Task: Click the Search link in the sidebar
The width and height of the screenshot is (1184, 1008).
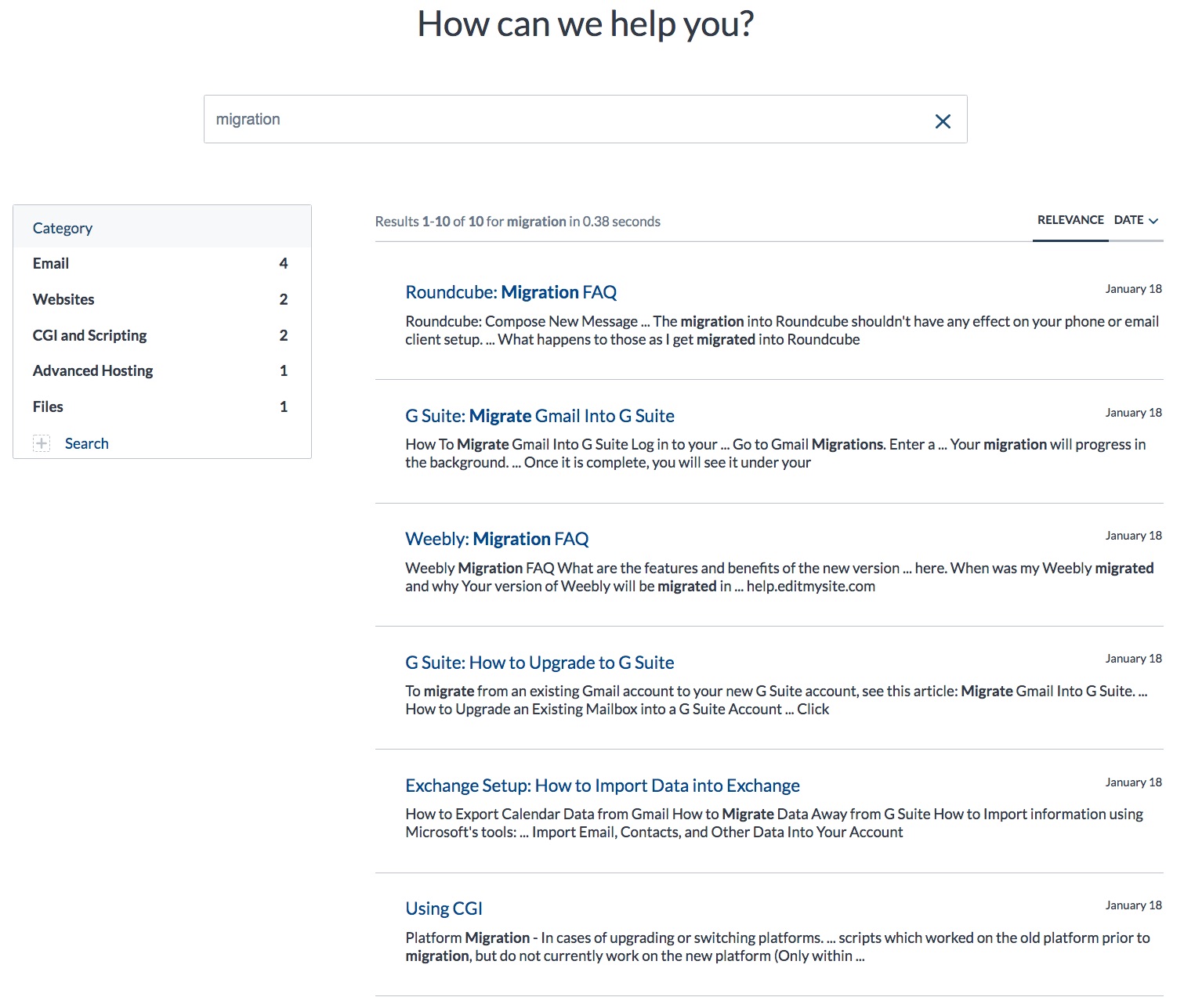Action: [x=86, y=443]
